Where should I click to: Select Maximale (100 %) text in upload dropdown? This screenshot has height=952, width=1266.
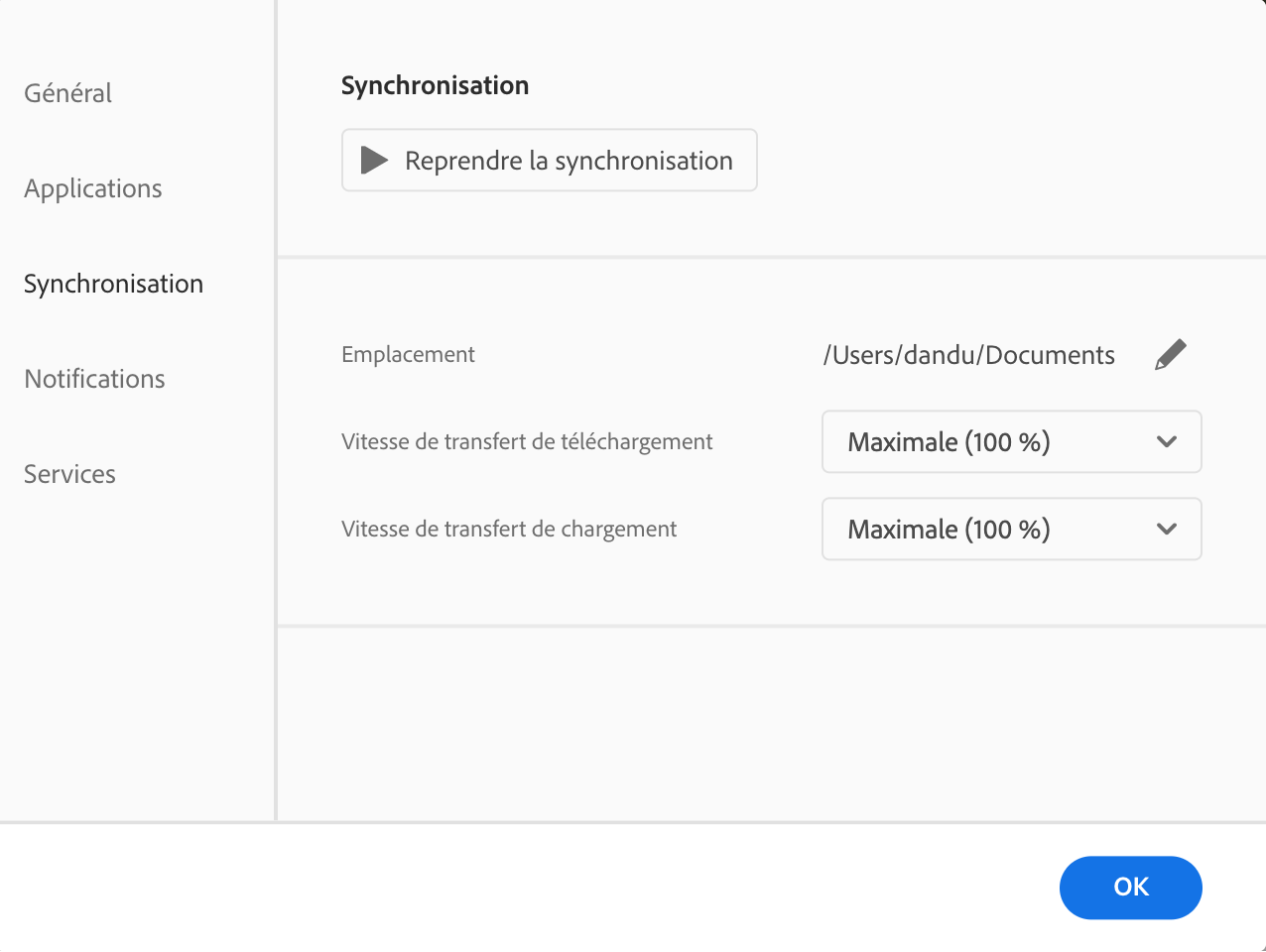click(x=949, y=530)
